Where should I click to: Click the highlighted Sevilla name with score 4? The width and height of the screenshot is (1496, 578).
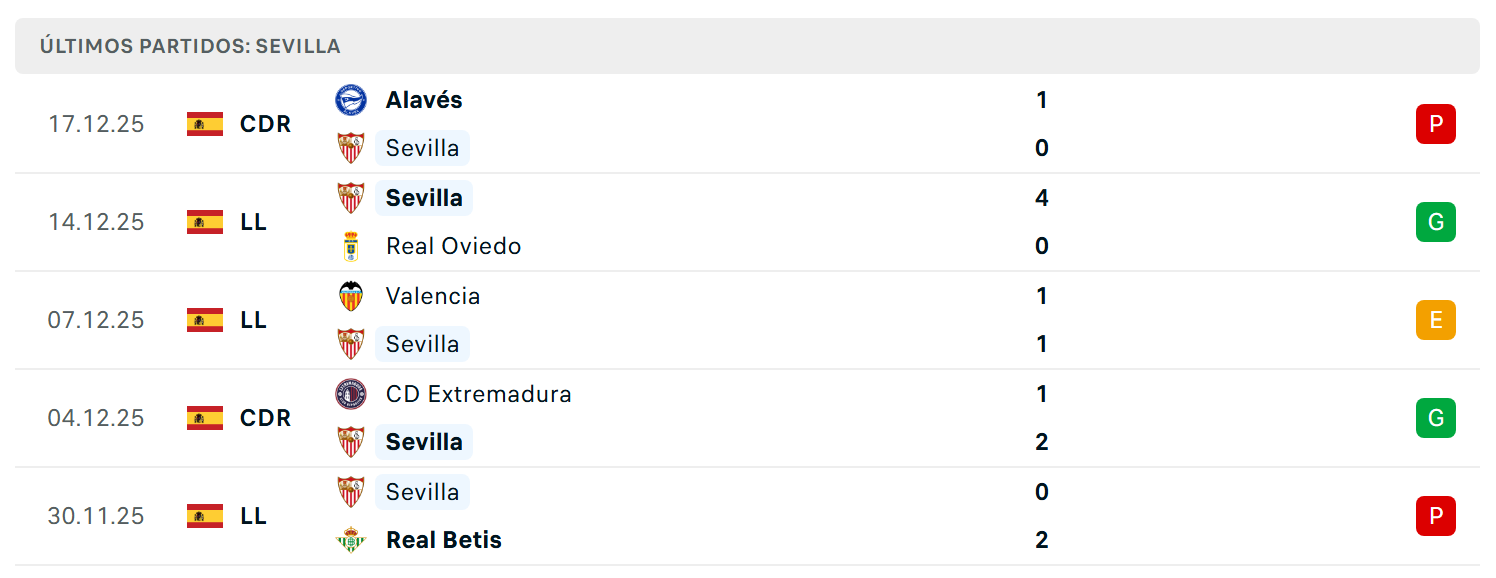(424, 198)
